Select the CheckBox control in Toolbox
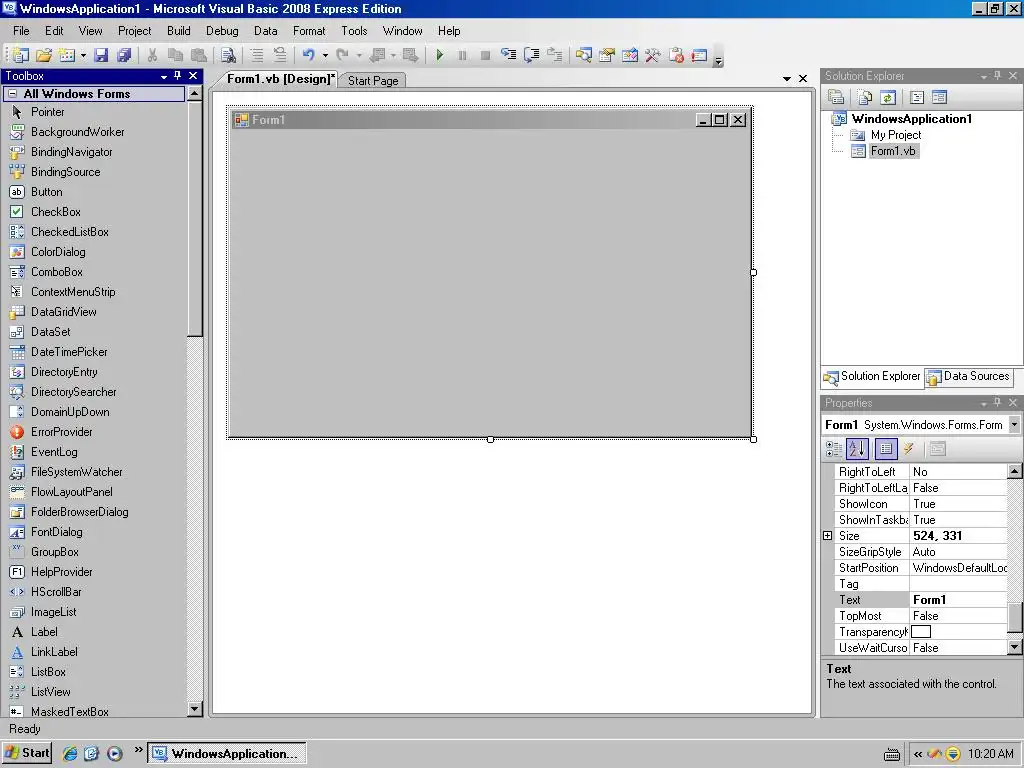This screenshot has width=1024, height=768. 56,212
